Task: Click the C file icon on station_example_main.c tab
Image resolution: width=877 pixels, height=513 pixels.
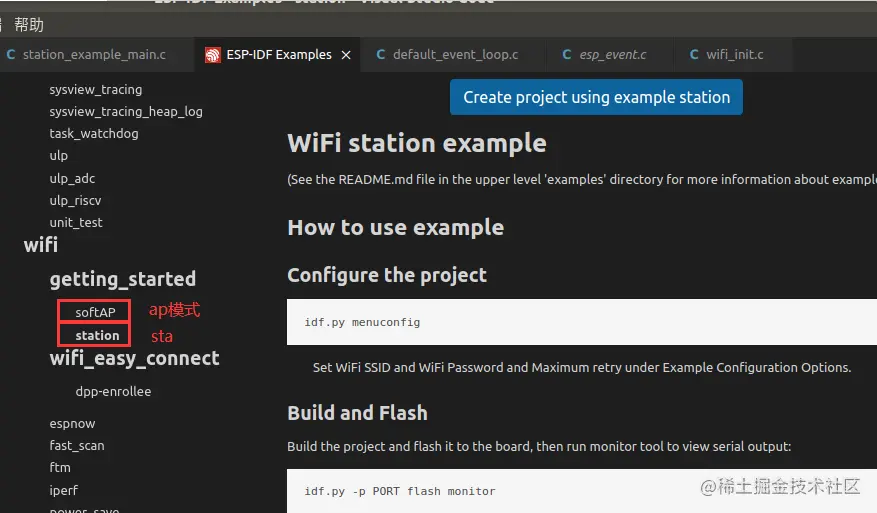Action: pyautogui.click(x=11, y=55)
